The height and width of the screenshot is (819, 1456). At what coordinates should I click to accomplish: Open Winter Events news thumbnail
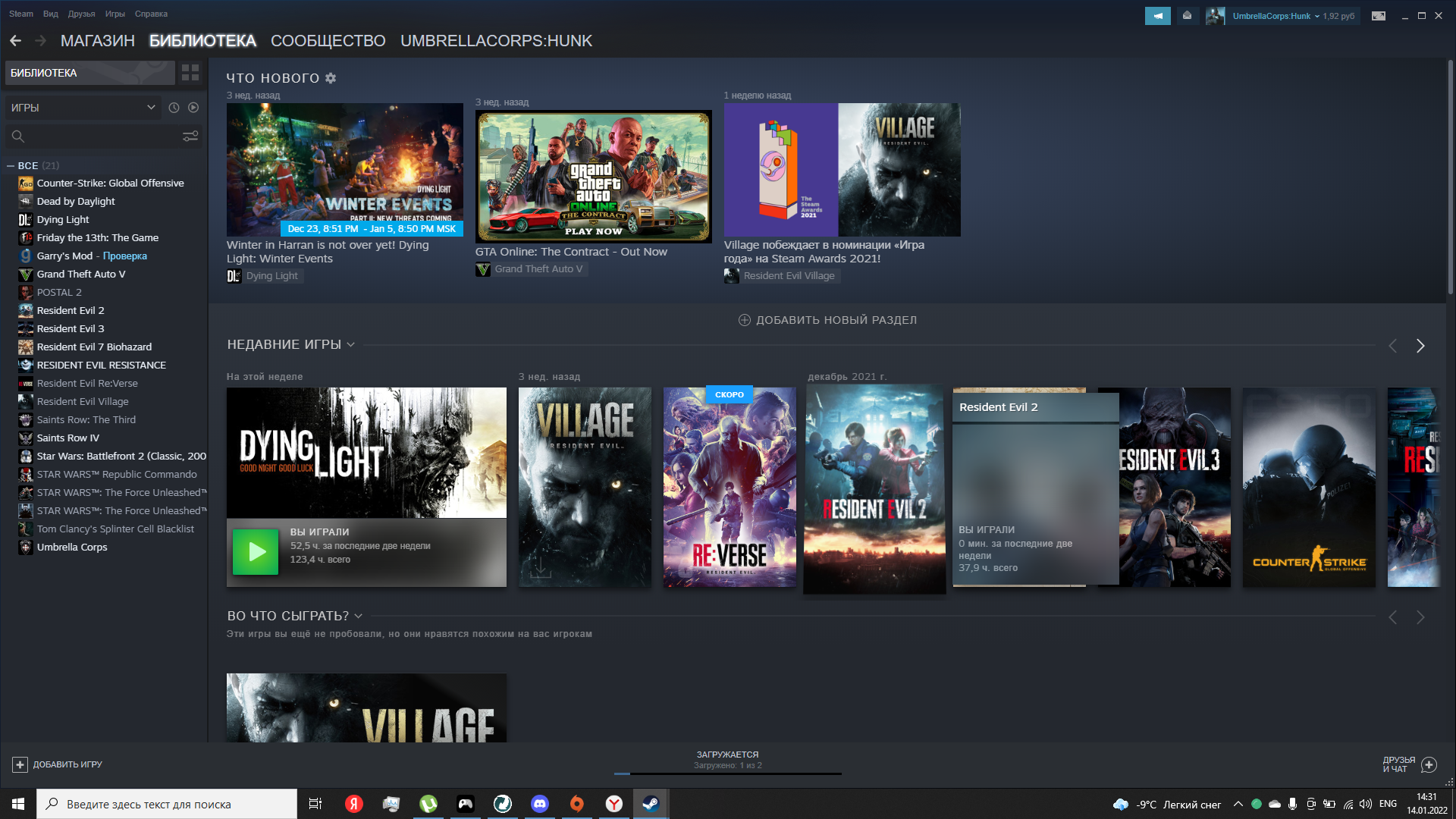pyautogui.click(x=345, y=170)
